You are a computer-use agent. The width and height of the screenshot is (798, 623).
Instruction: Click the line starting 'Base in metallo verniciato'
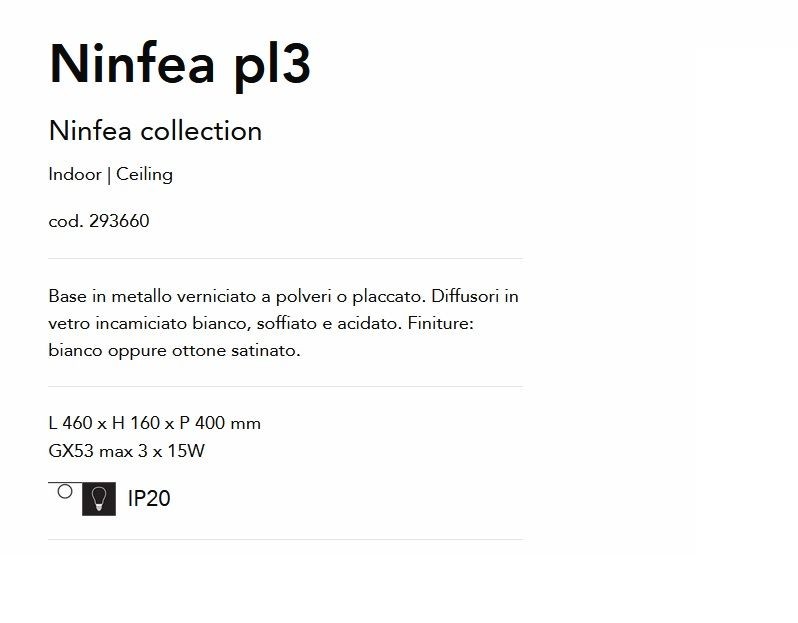click(283, 296)
